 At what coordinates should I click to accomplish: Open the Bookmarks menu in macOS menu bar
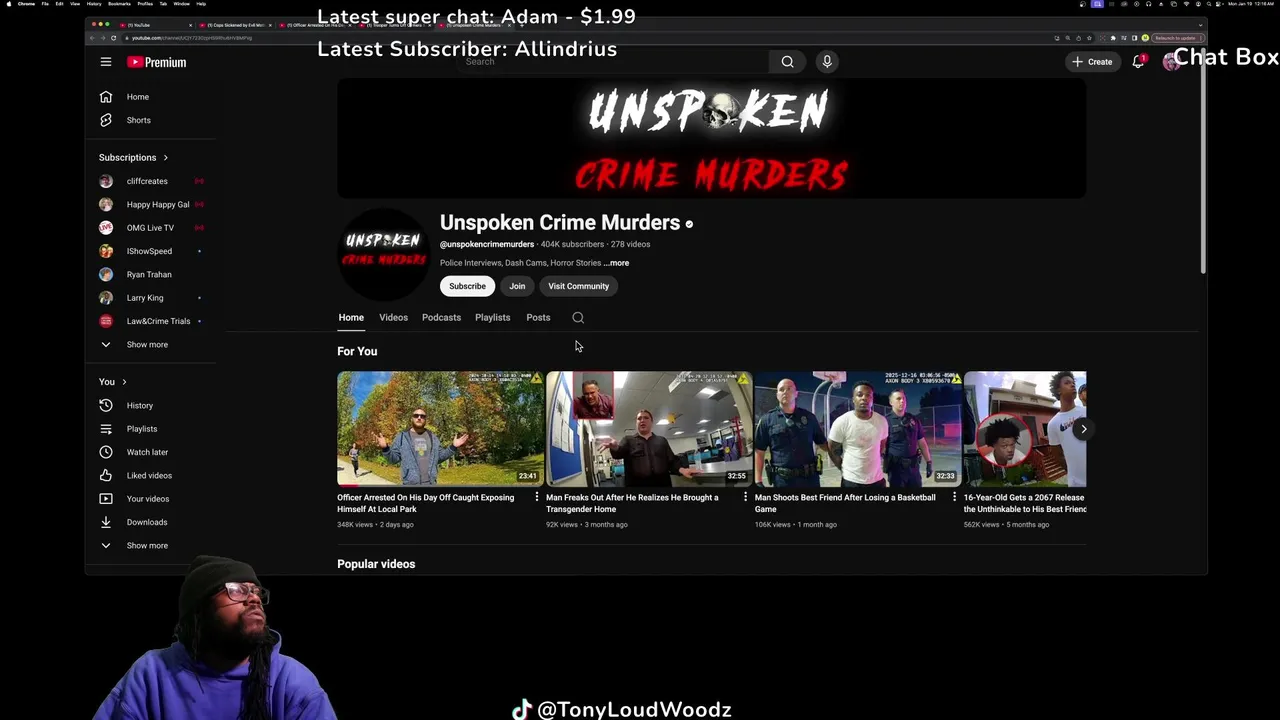(x=119, y=4)
